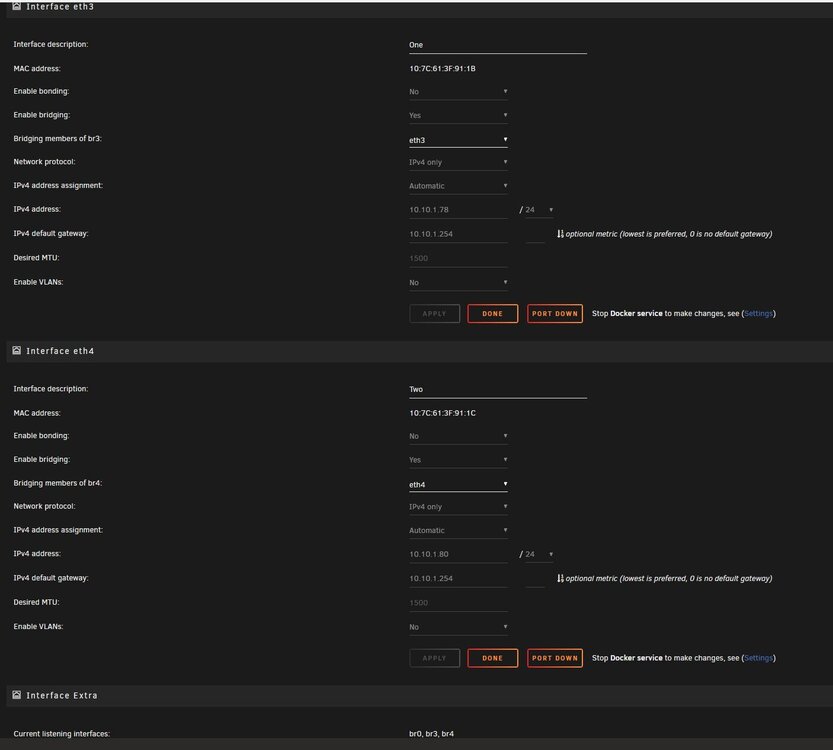Click eth3 Interface description field 'One'

[x=498, y=46]
